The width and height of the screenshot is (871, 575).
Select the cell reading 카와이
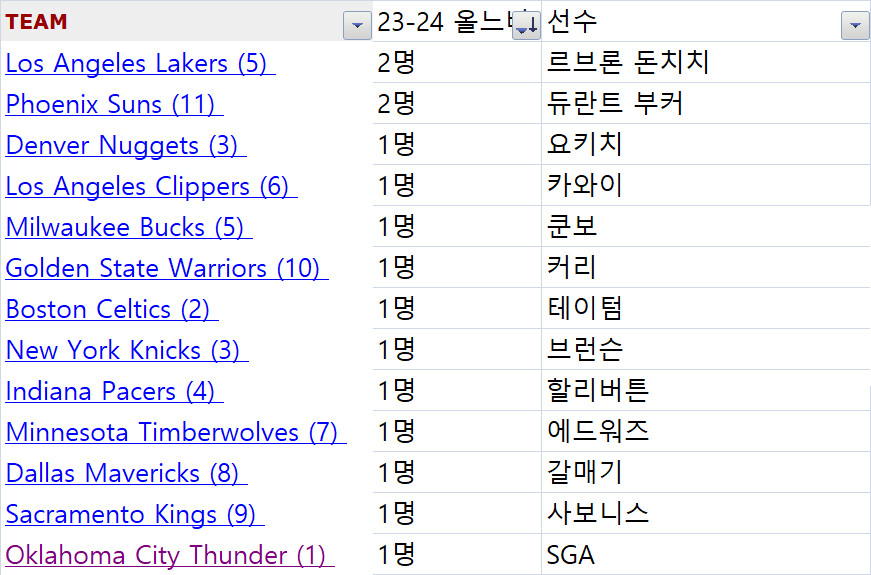[x=705, y=186]
